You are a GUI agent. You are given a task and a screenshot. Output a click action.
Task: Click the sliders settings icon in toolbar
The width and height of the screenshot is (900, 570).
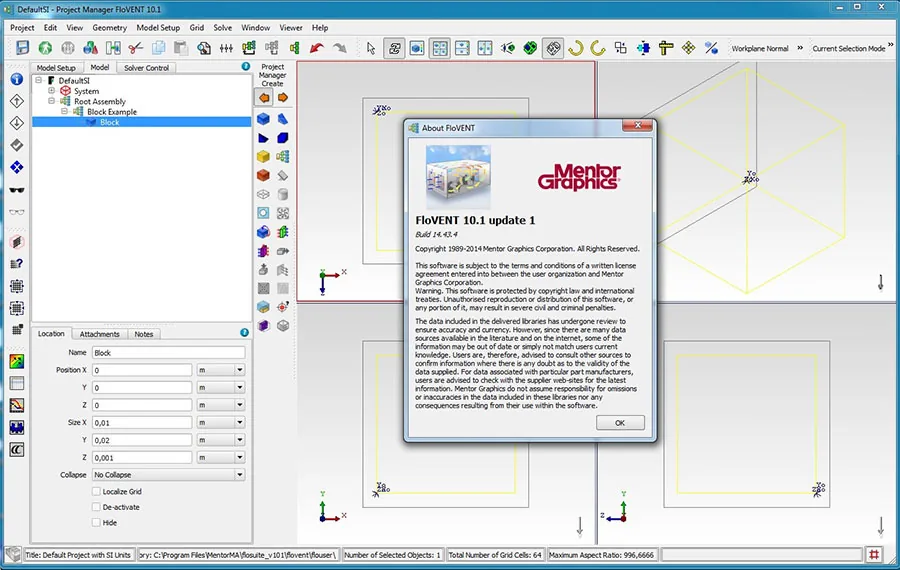point(226,48)
